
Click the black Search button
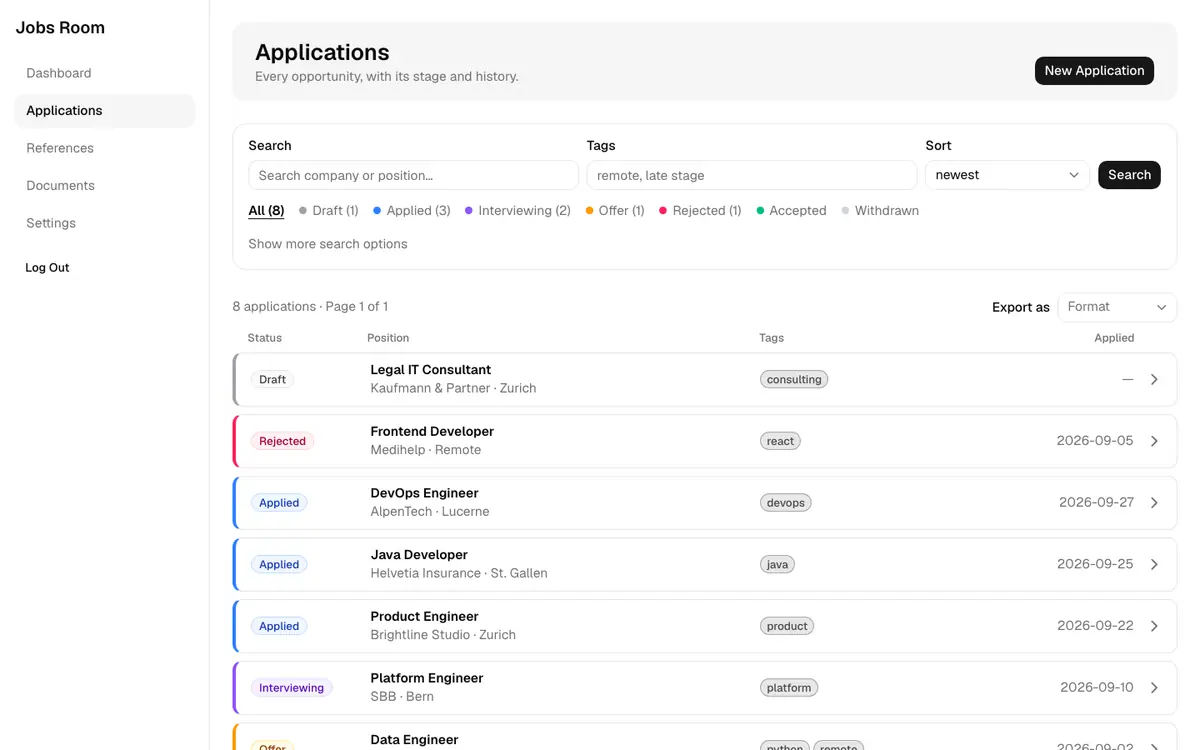coord(1129,175)
